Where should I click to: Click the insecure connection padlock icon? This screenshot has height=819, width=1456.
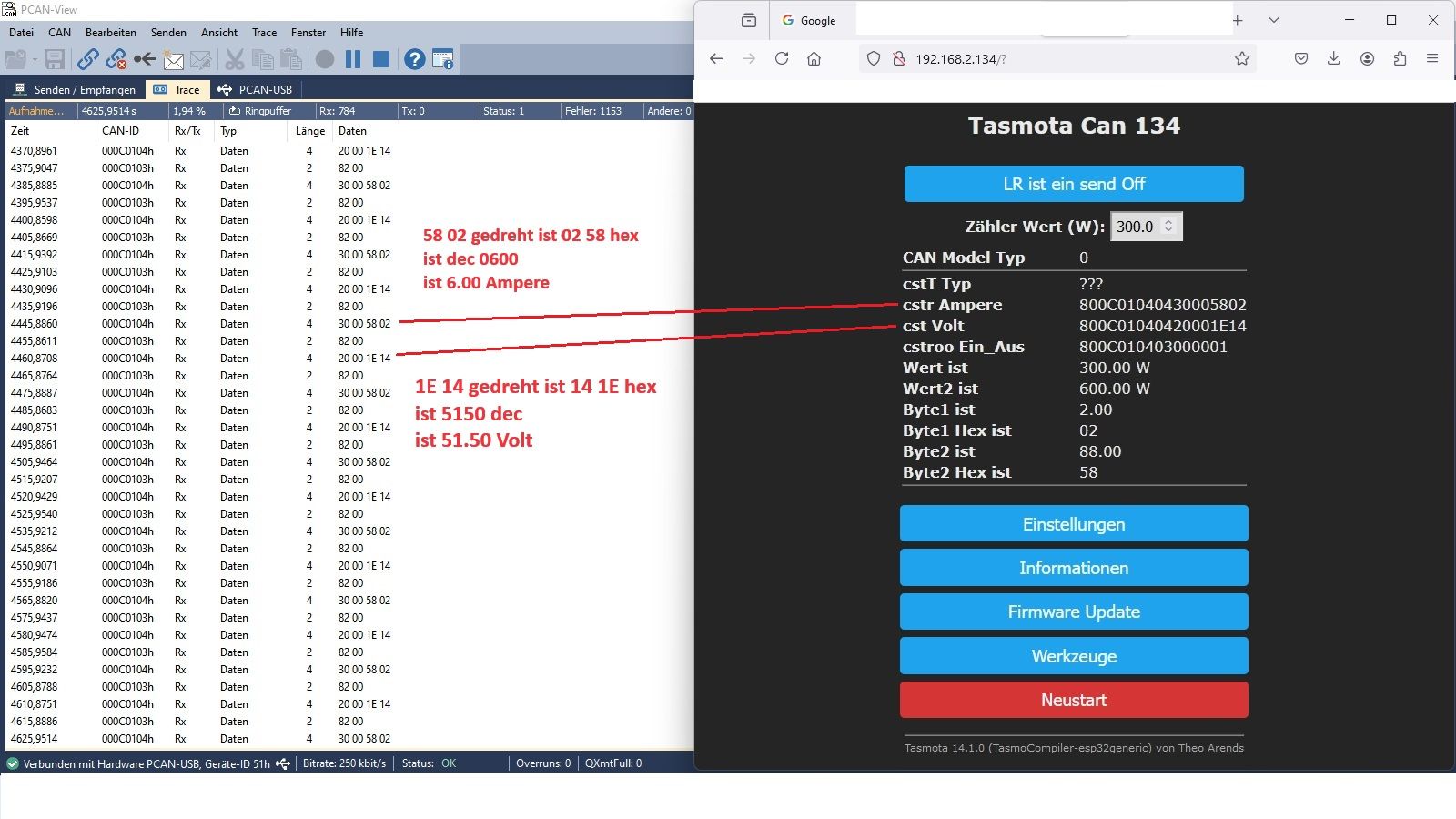pos(899,58)
